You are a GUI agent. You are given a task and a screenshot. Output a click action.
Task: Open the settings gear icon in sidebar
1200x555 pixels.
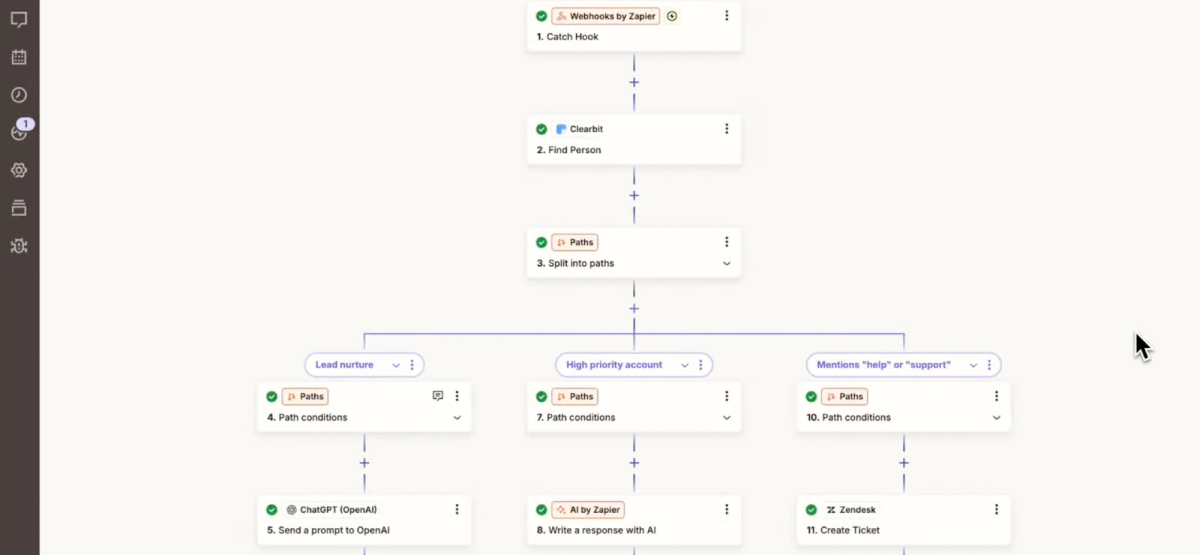pyautogui.click(x=19, y=170)
